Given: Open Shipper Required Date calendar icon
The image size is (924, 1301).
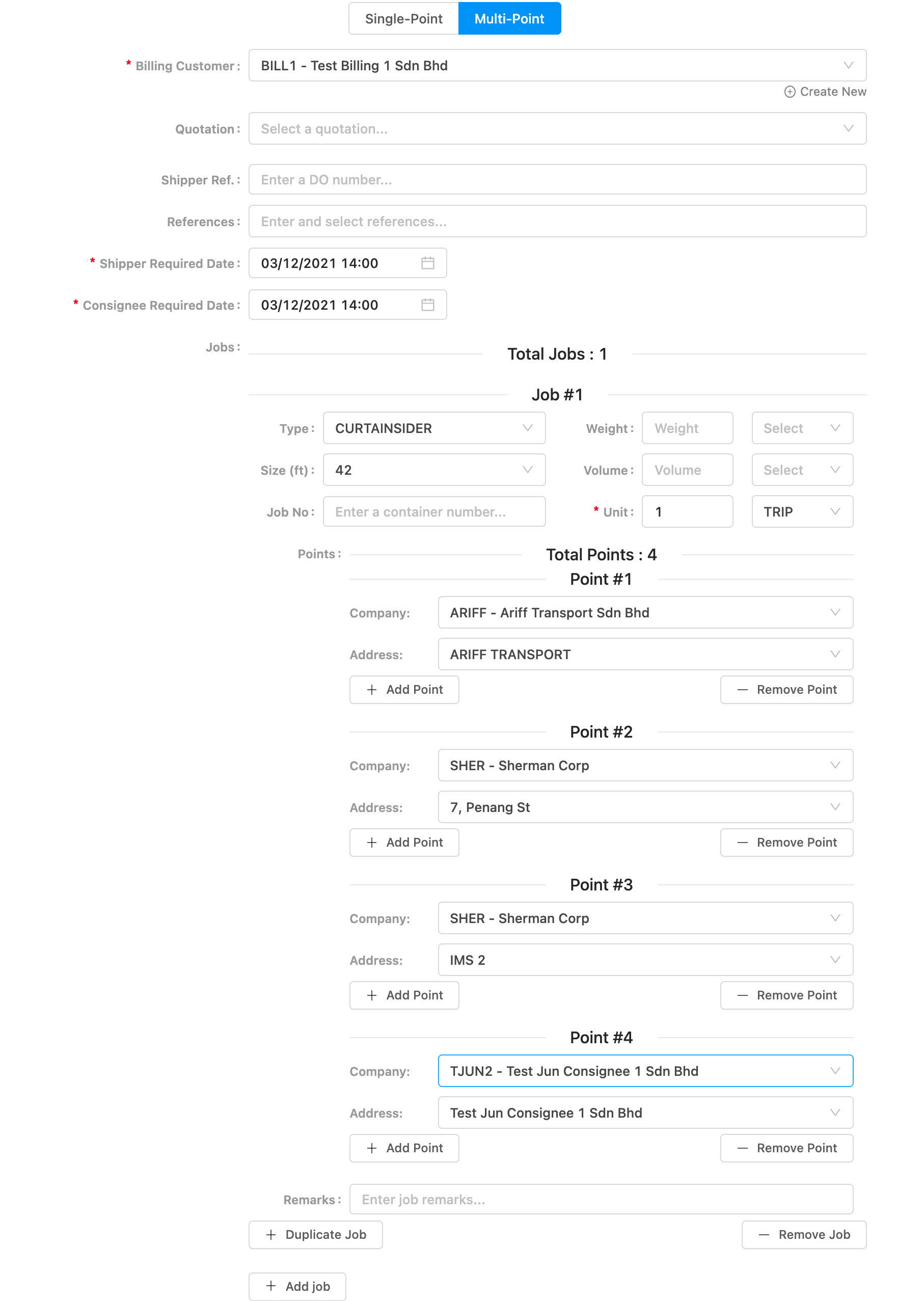Looking at the screenshot, I should click(428, 263).
